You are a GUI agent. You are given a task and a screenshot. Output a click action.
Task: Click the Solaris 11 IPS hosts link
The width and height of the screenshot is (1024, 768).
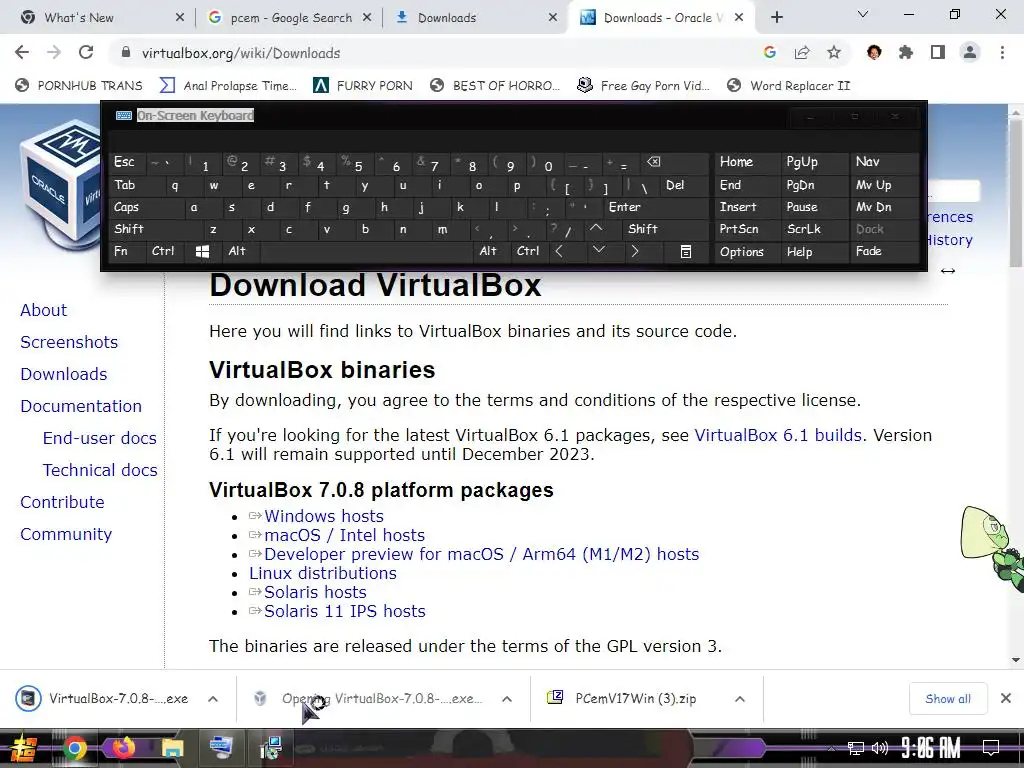click(x=345, y=611)
